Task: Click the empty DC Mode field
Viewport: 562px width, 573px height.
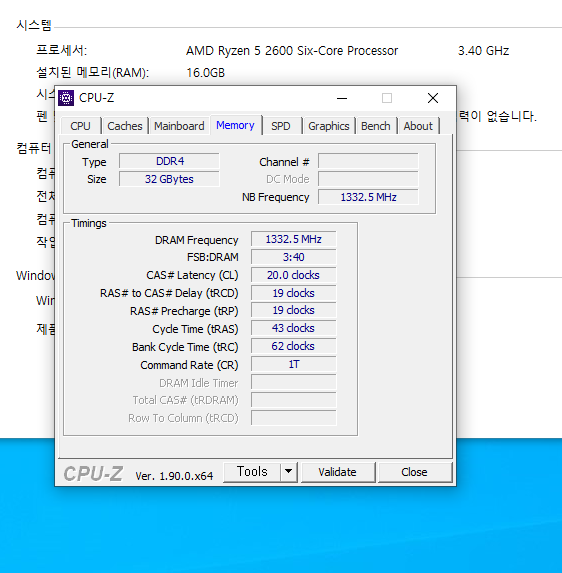Action: coord(368,179)
